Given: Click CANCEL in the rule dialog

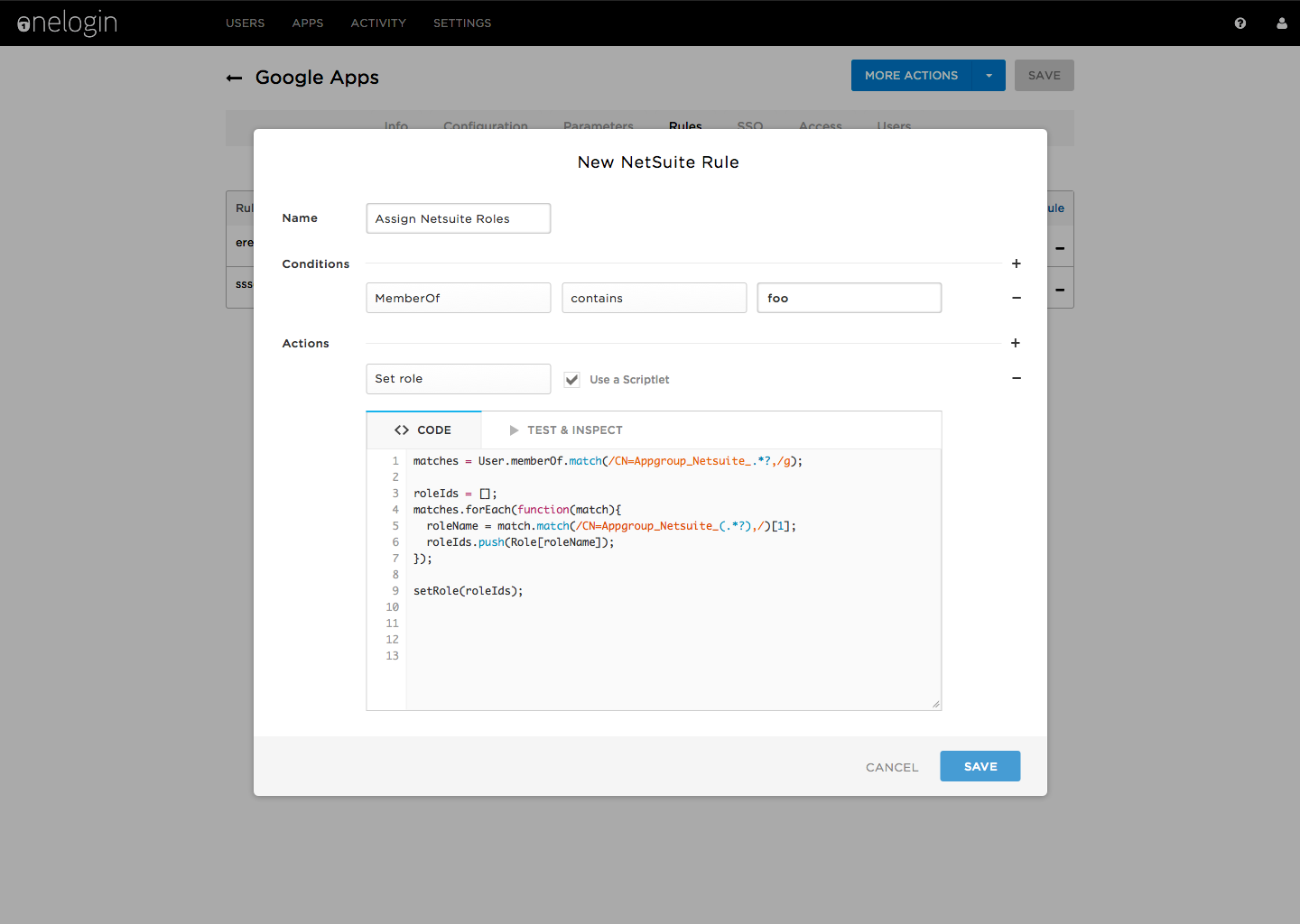Looking at the screenshot, I should 892,767.
